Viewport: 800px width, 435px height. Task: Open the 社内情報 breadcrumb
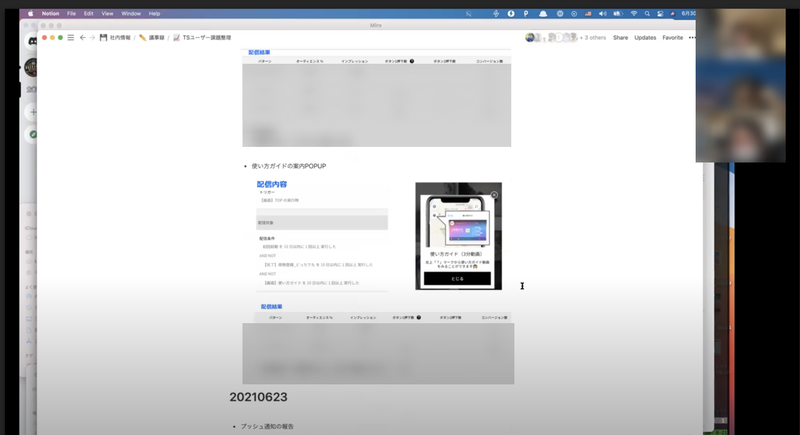point(115,38)
